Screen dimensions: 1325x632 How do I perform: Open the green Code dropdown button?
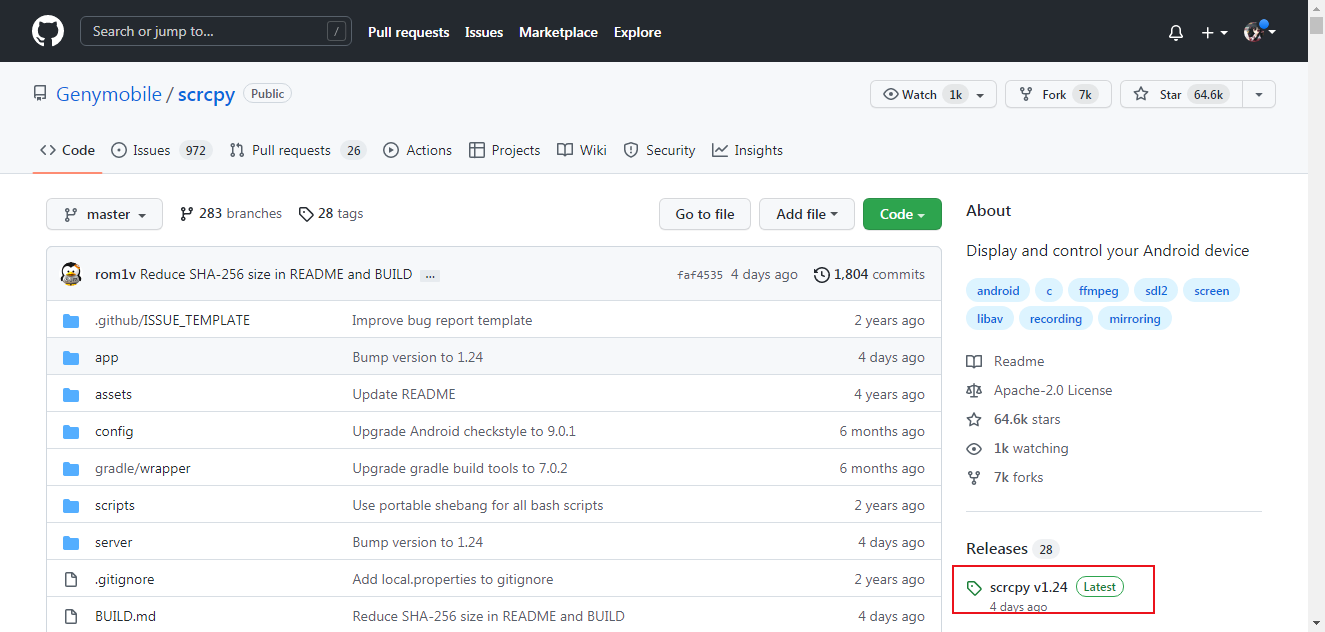[x=902, y=214]
